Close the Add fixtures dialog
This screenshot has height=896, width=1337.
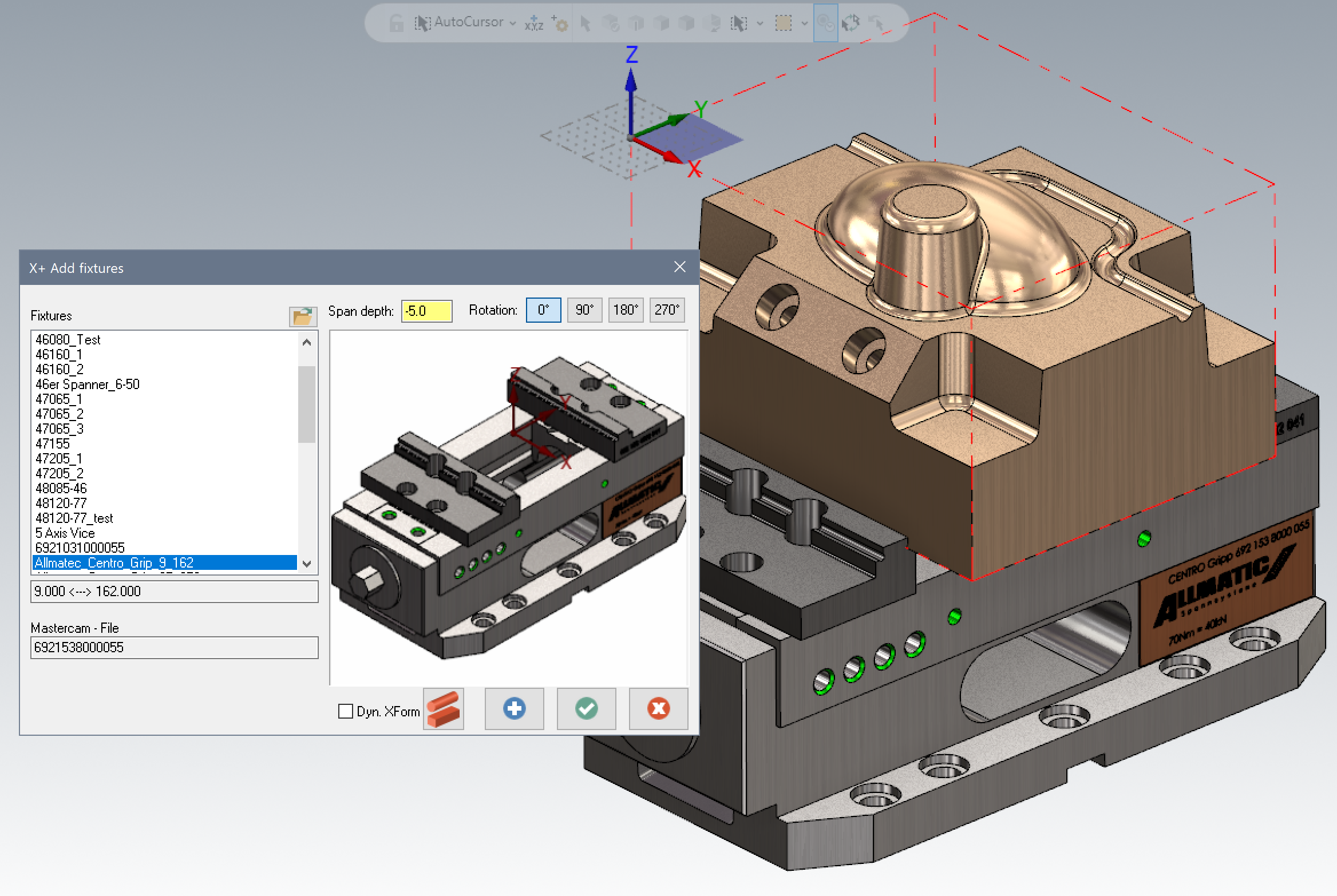click(x=679, y=267)
